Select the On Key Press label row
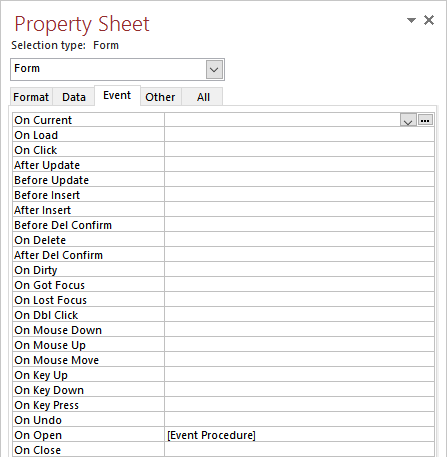The height and width of the screenshot is (457, 447). pyautogui.click(x=88, y=405)
